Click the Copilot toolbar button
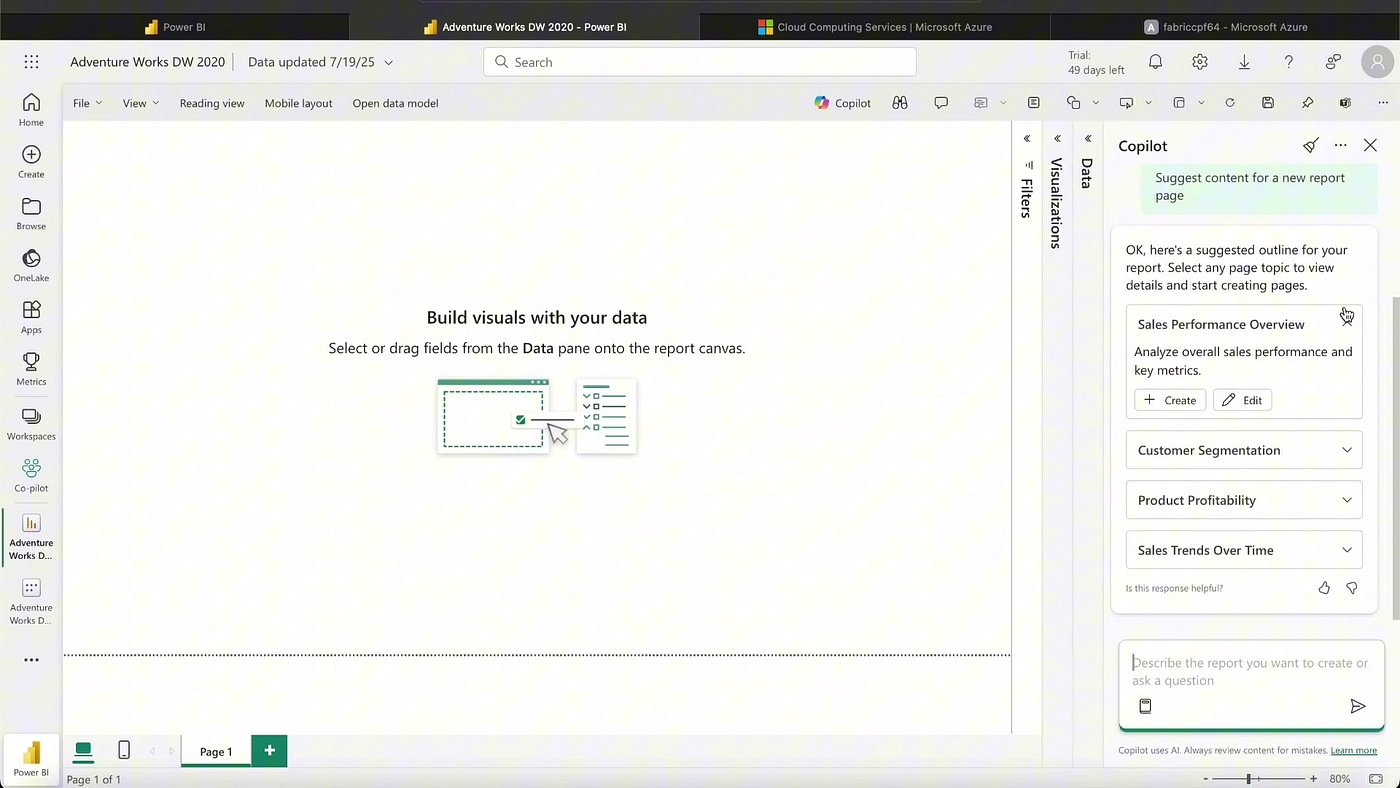This screenshot has height=788, width=1400. [842, 103]
